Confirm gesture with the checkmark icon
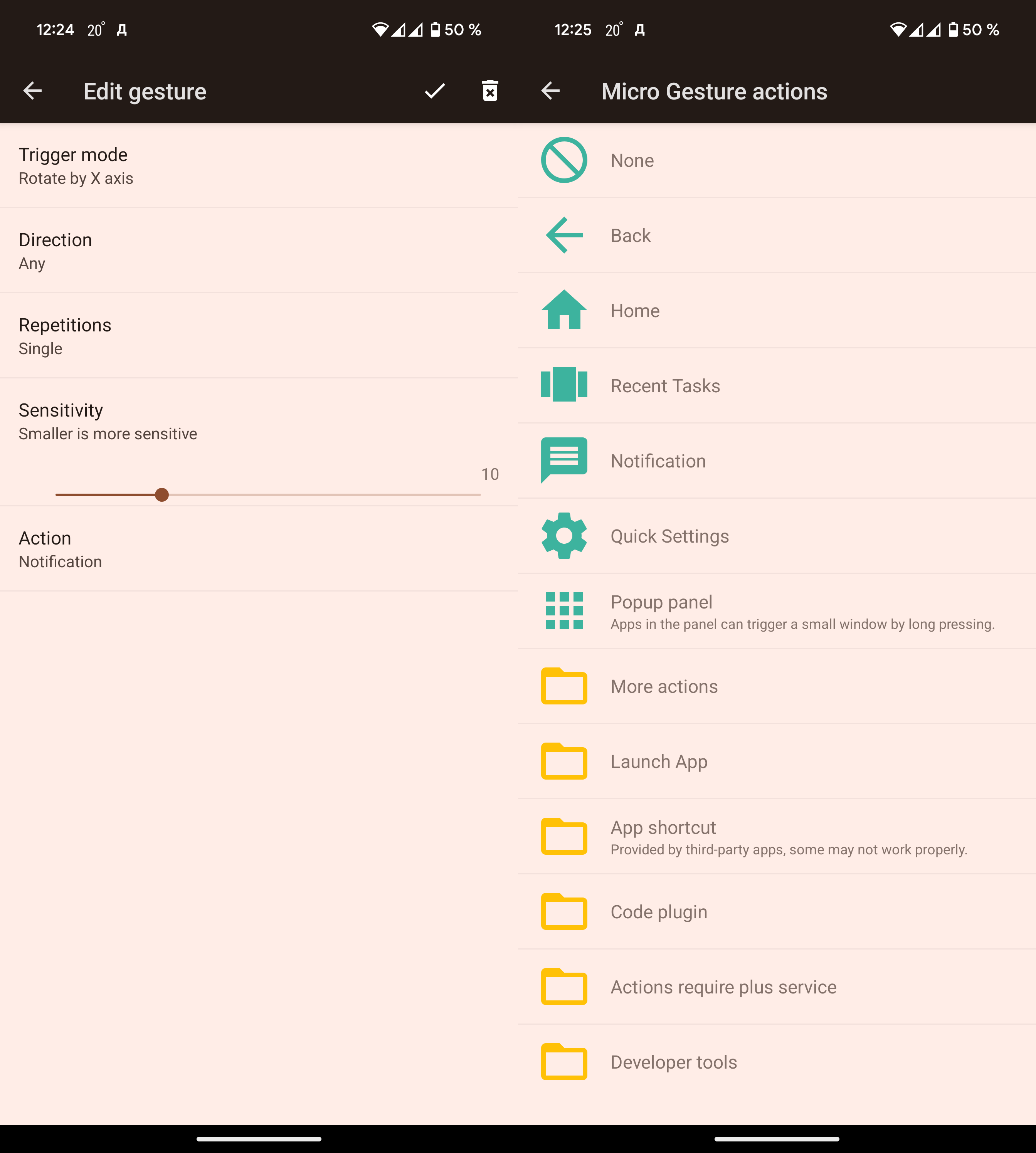The height and width of the screenshot is (1153, 1036). [434, 91]
